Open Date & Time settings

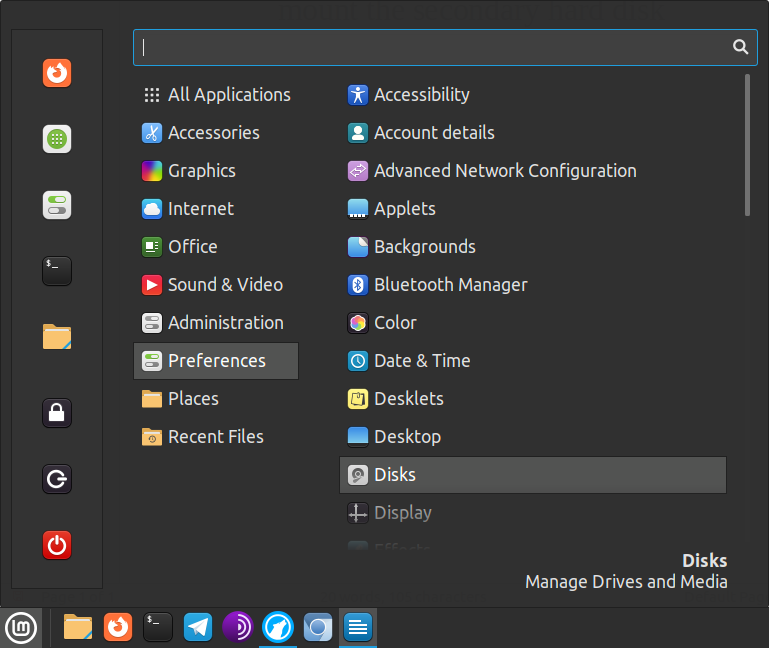click(x=533, y=361)
